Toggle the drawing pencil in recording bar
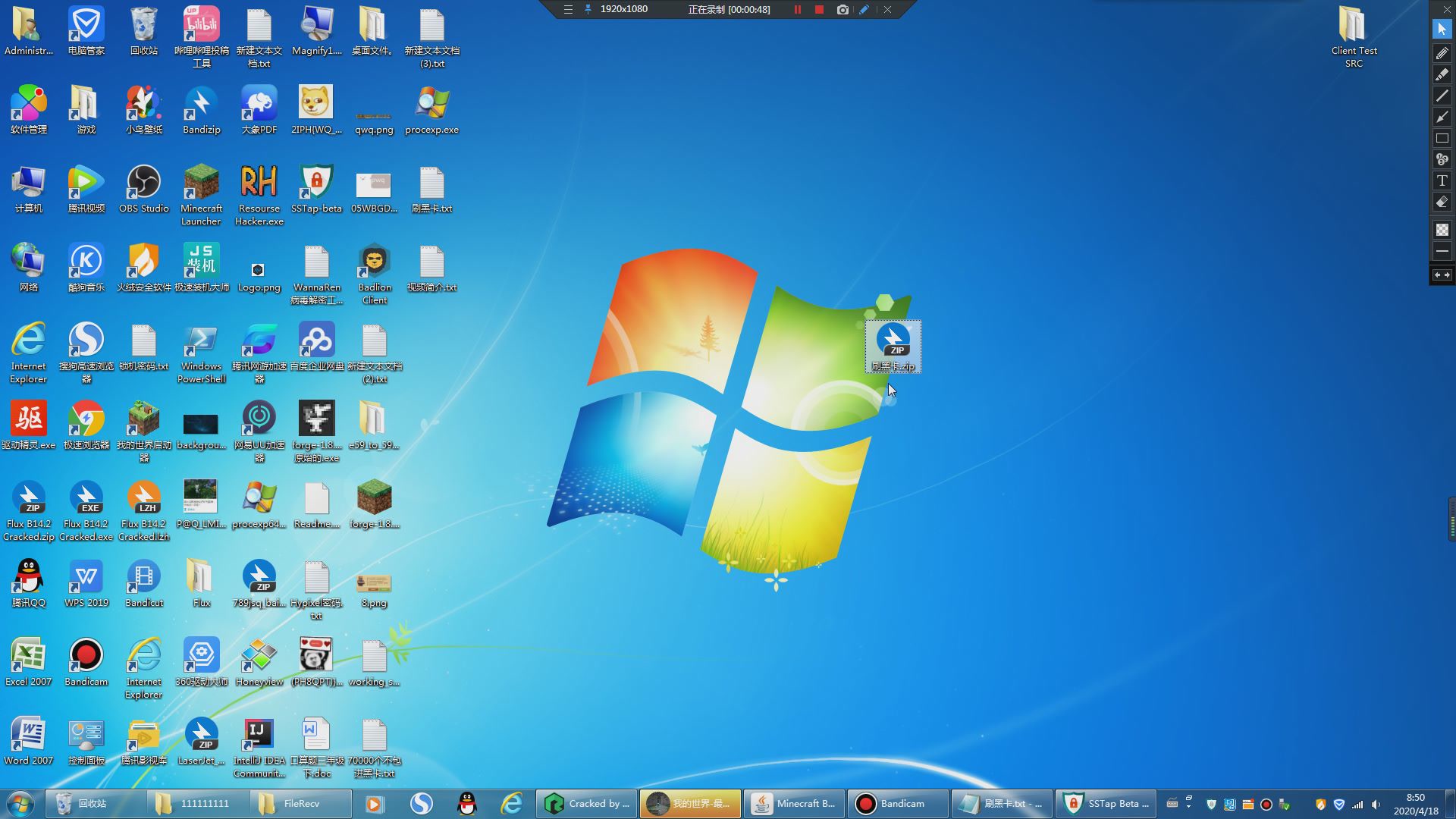The image size is (1456, 819). 864,10
